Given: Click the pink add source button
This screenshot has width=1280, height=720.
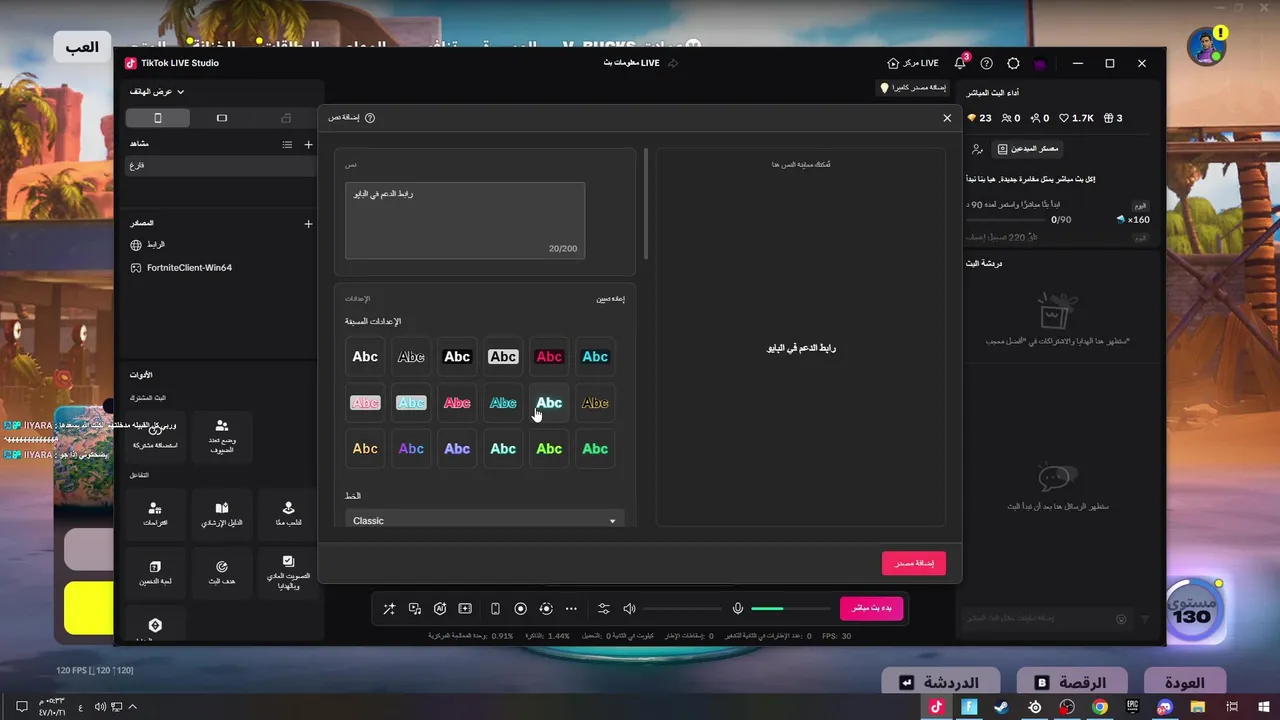Looking at the screenshot, I should 914,563.
